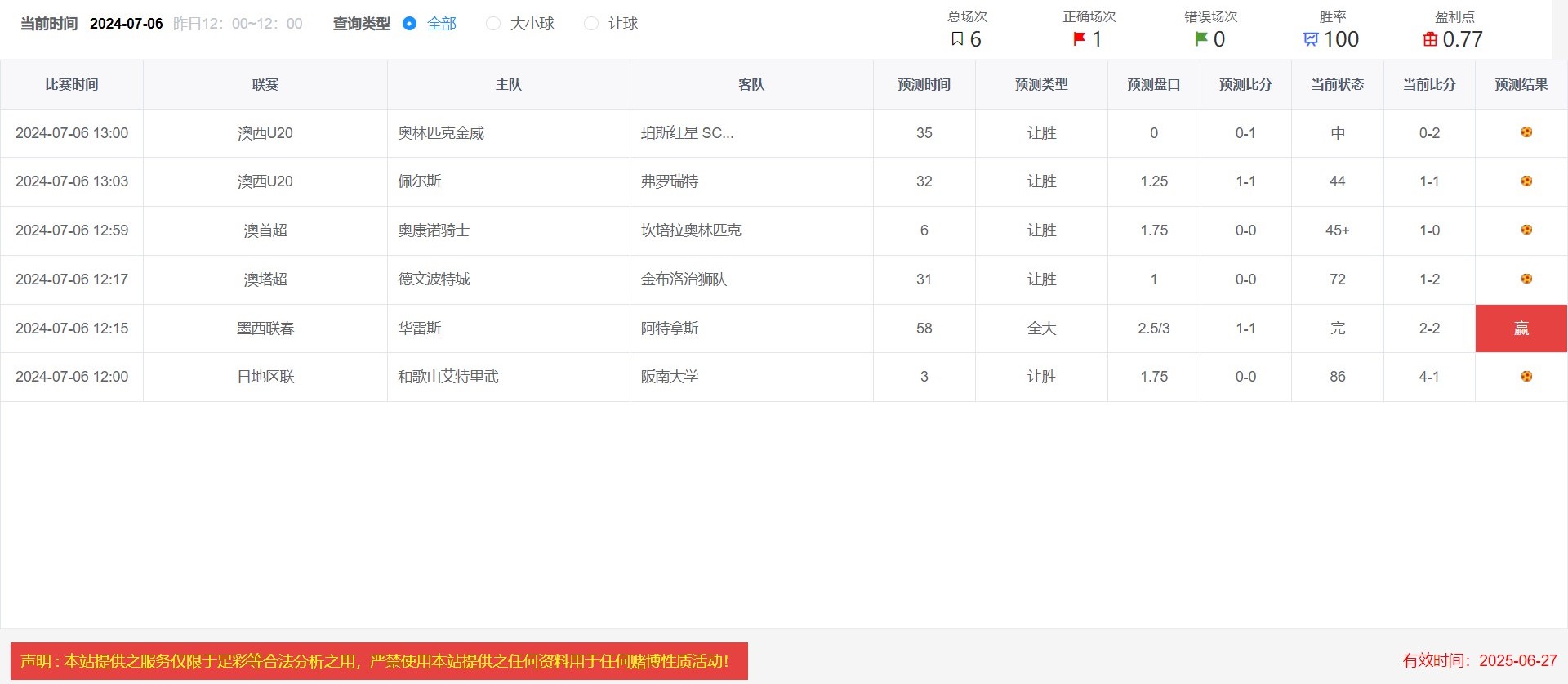Click the 联赛 column header
Screen dimensions: 1568x684
[265, 84]
